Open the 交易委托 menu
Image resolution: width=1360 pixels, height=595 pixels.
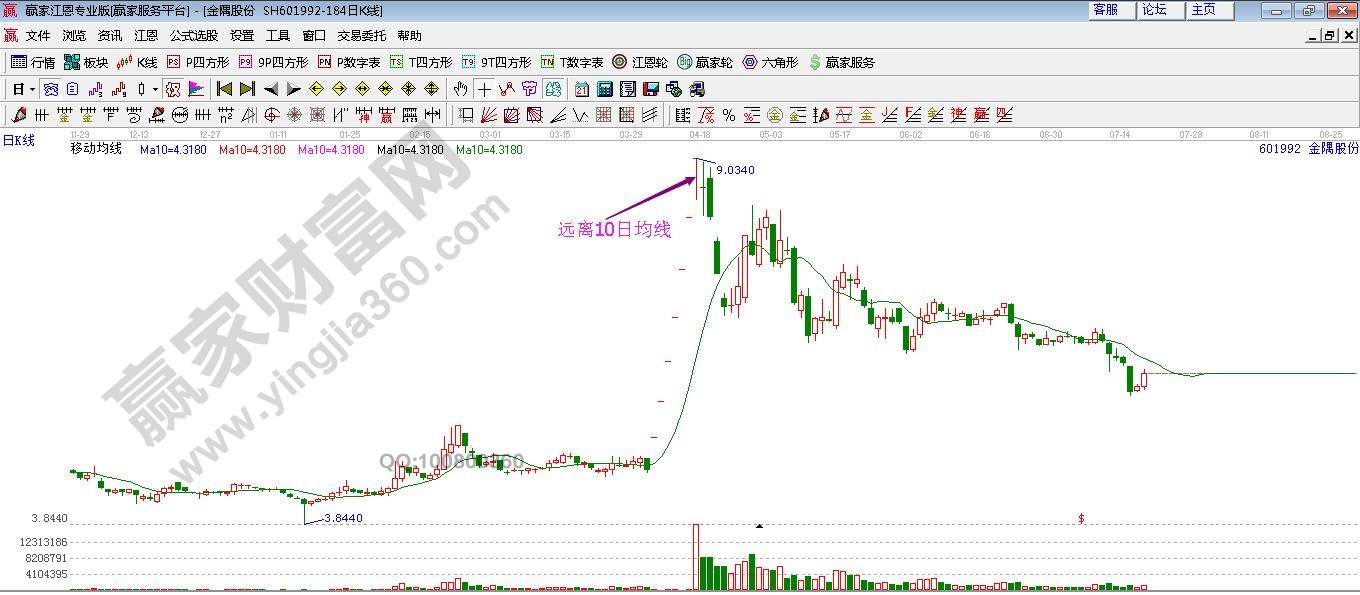click(x=361, y=35)
